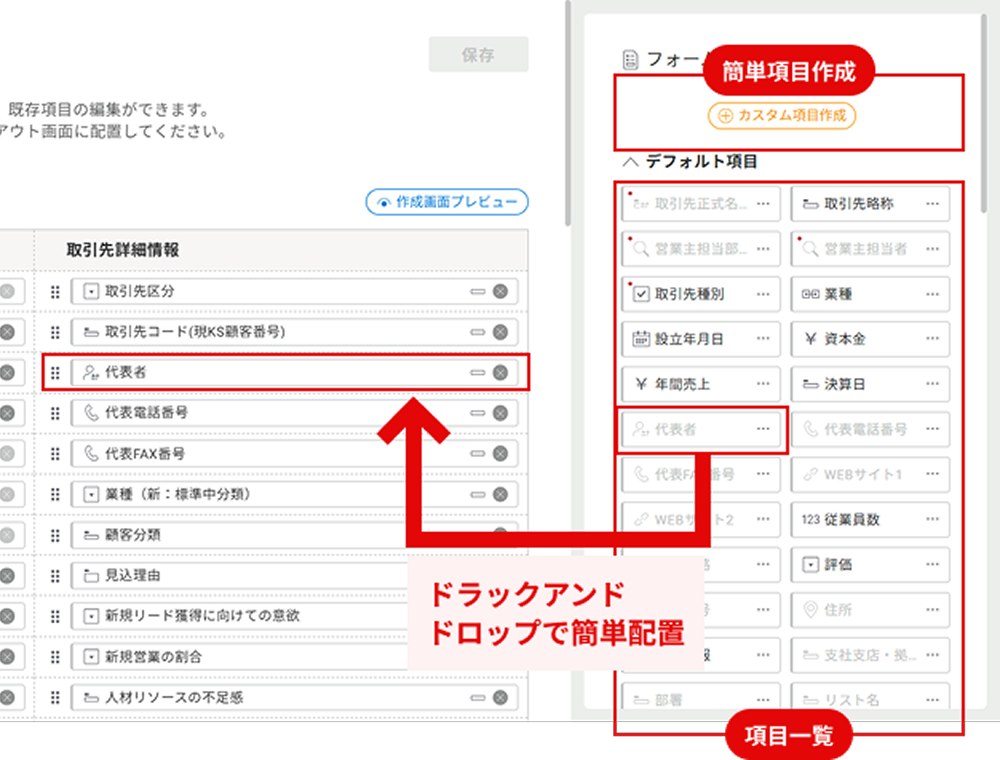Click the 保存 save button
1000x760 pixels.
tap(478, 55)
